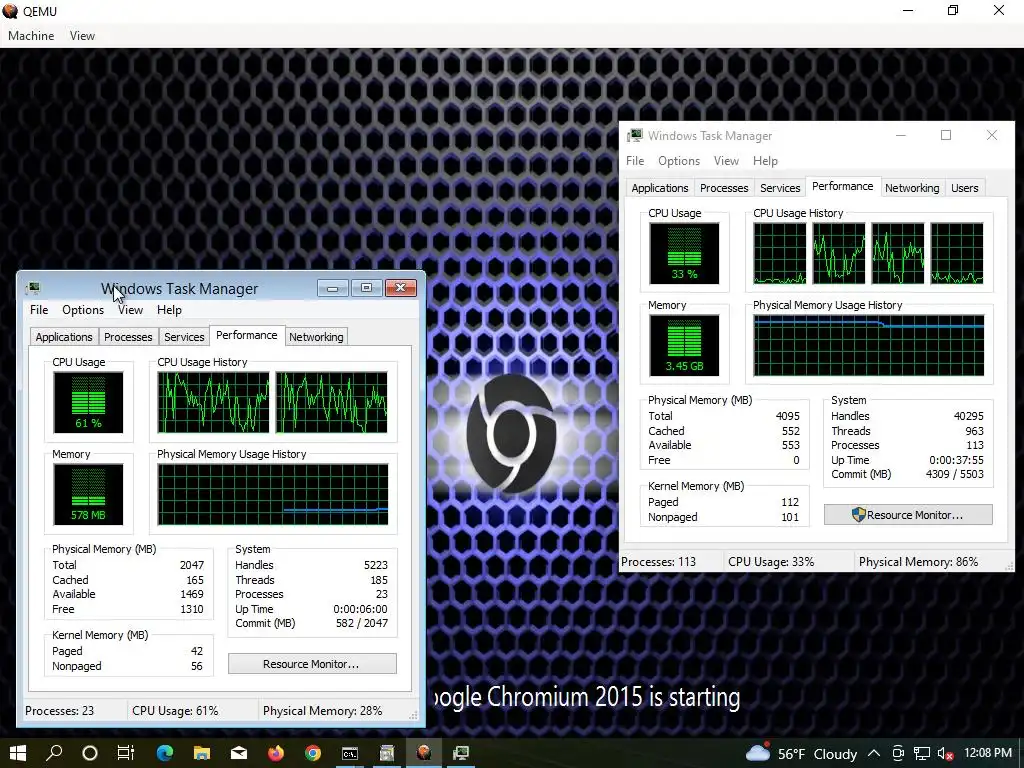Screen dimensions: 1024x768
Task: Click guest Resource Monitor button
Action: click(x=312, y=664)
